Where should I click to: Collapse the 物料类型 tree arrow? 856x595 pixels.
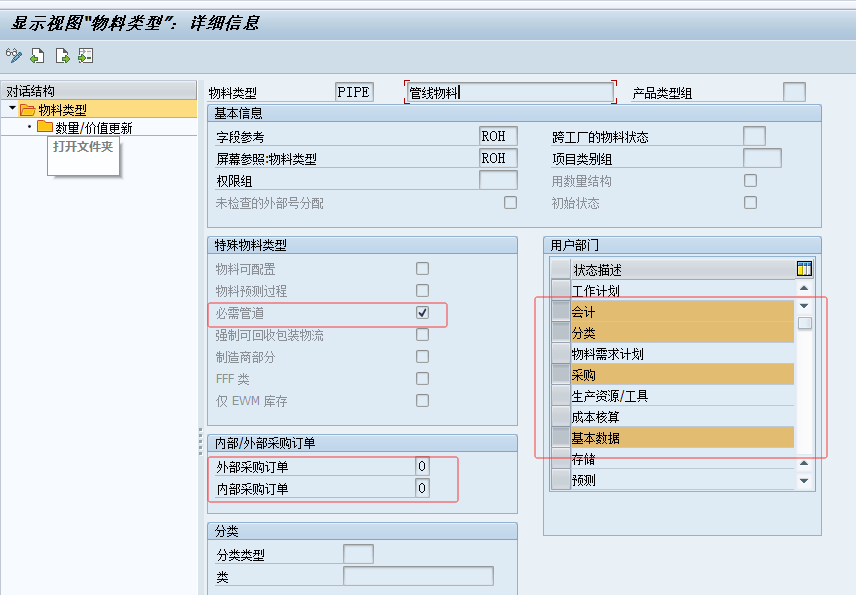[x=12, y=109]
